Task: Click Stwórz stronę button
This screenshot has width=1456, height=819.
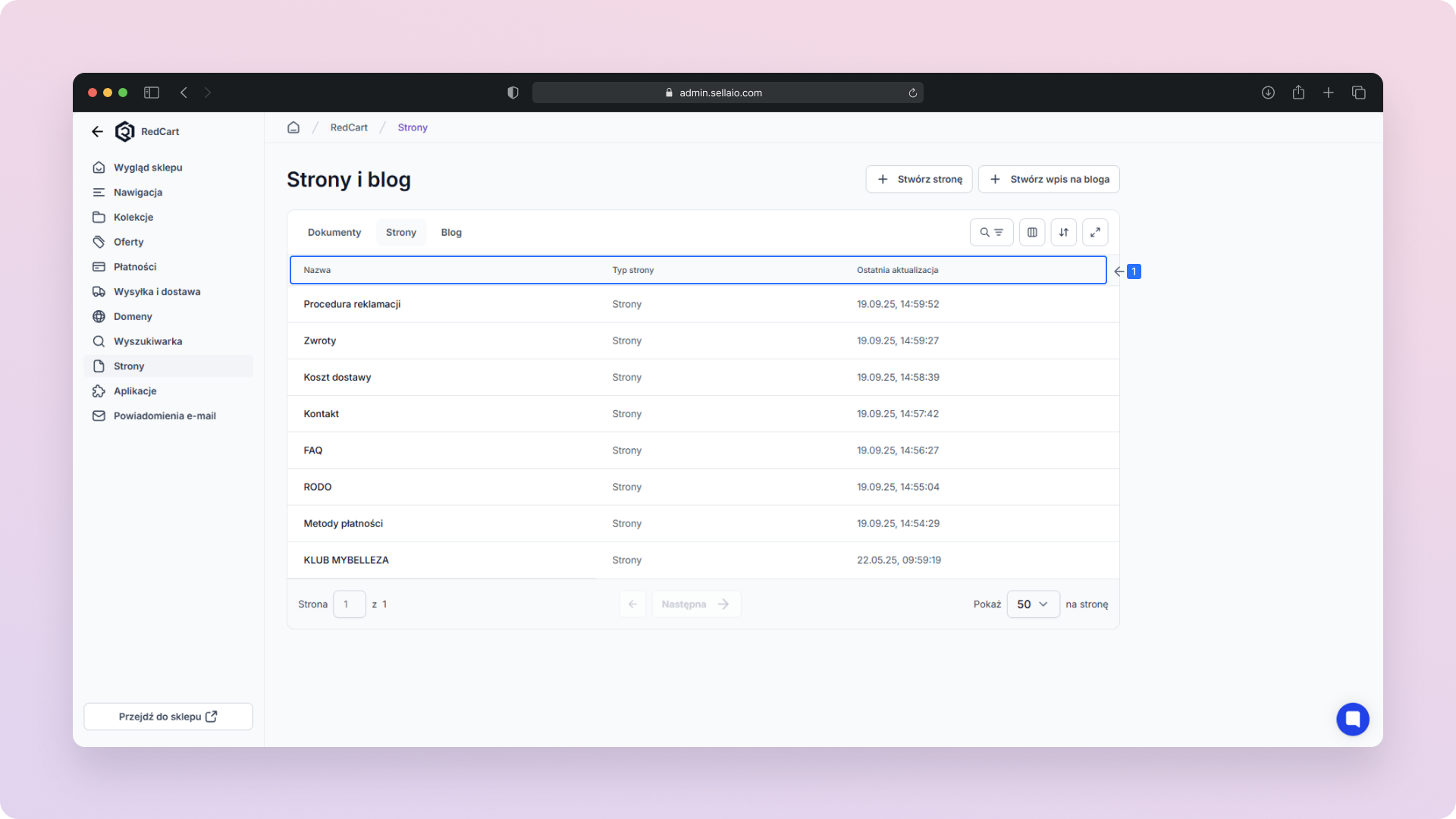Action: [919, 179]
